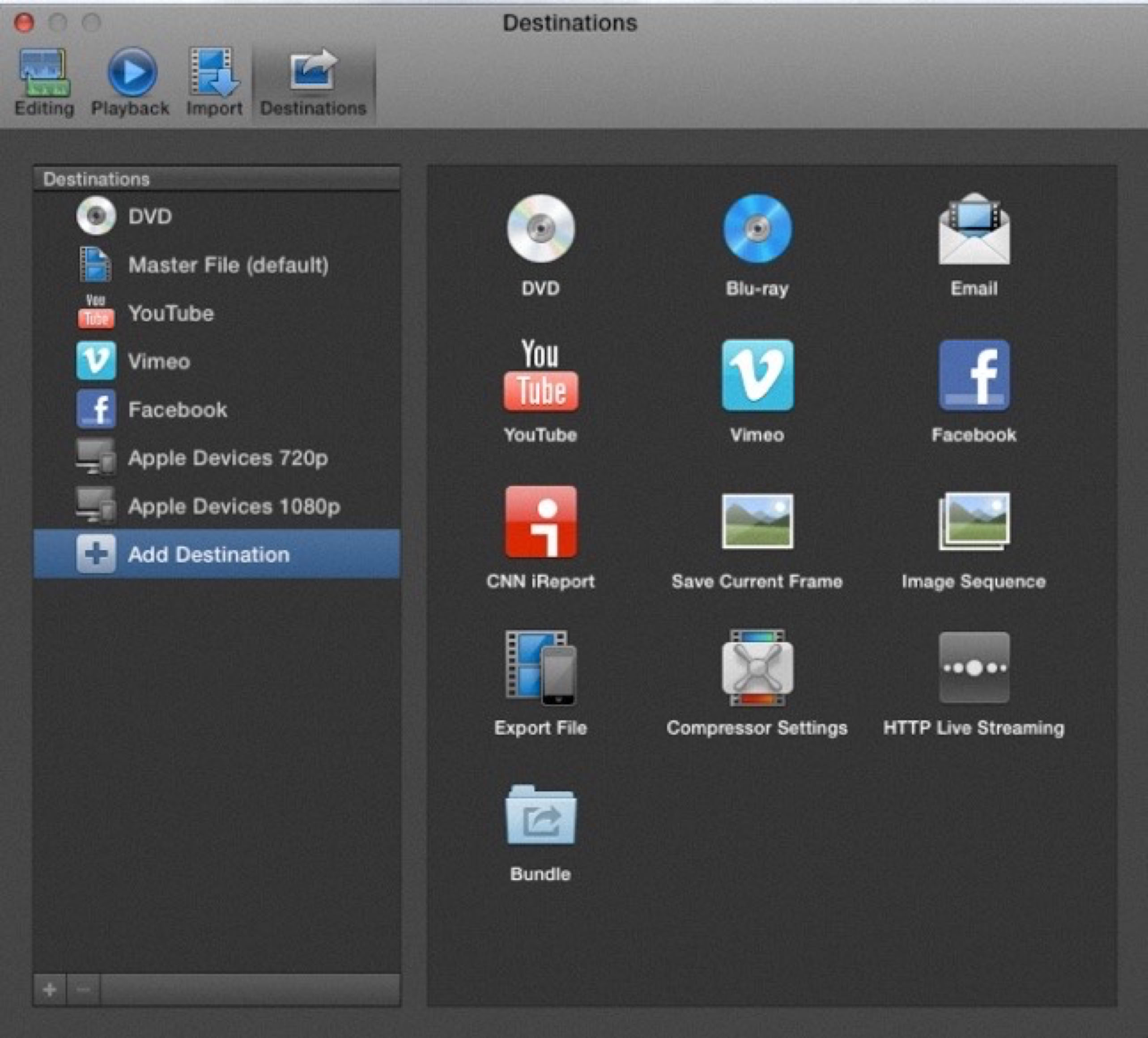
Task: Click the Export File icon
Action: [x=540, y=668]
